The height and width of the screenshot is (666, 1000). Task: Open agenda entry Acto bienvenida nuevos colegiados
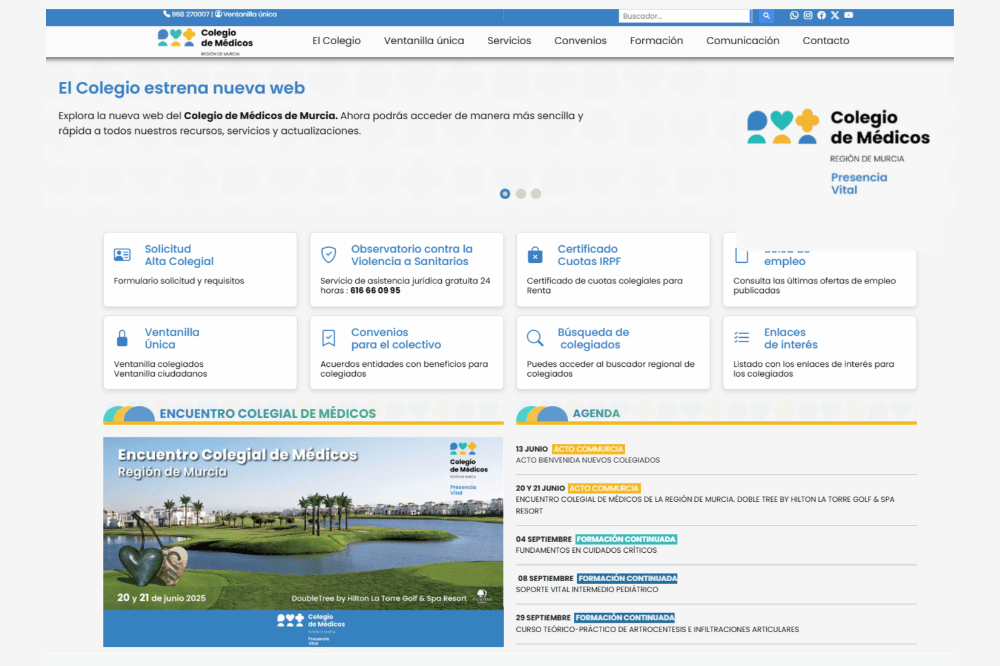point(587,460)
